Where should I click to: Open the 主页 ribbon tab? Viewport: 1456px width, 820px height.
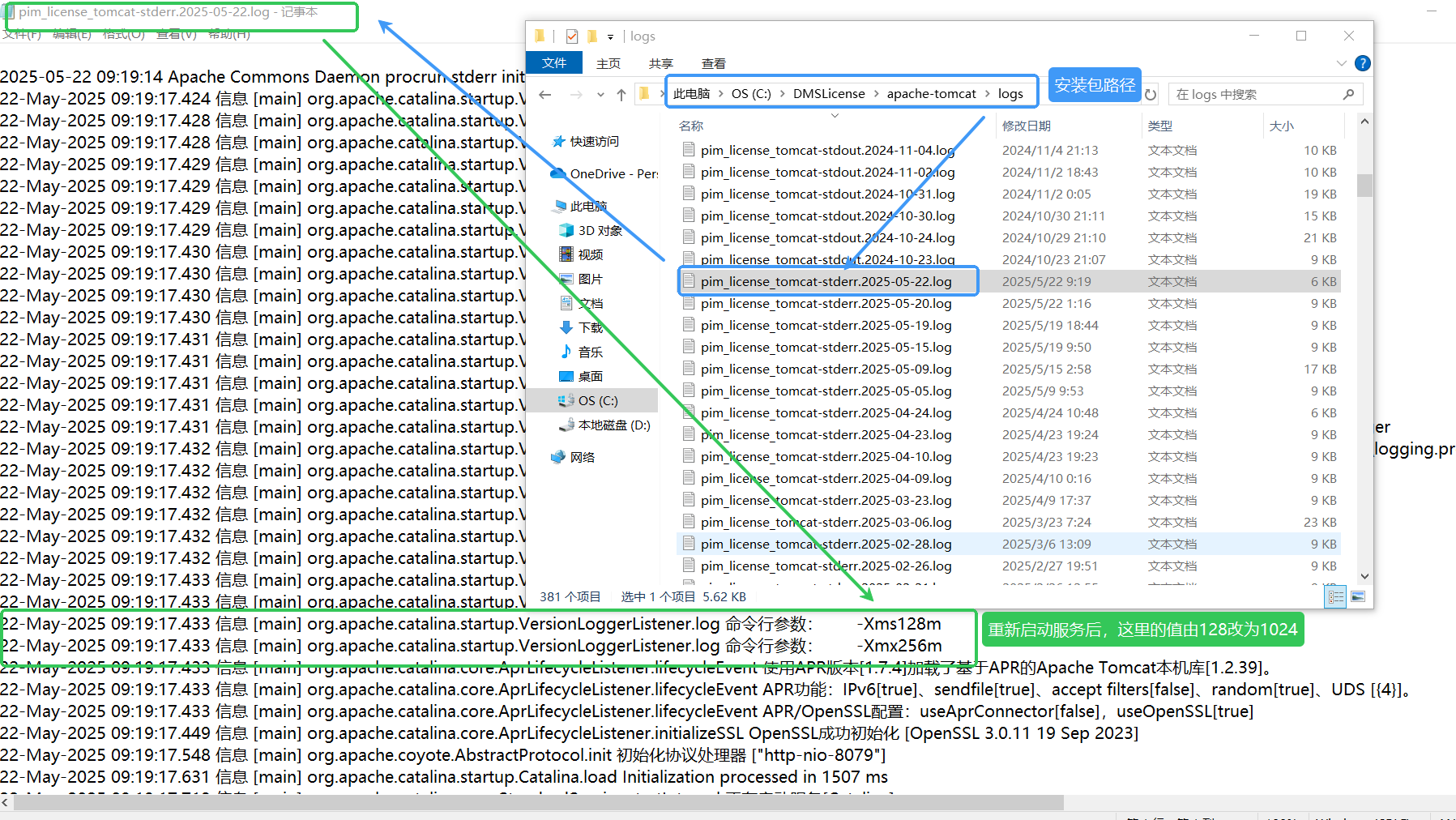point(608,63)
